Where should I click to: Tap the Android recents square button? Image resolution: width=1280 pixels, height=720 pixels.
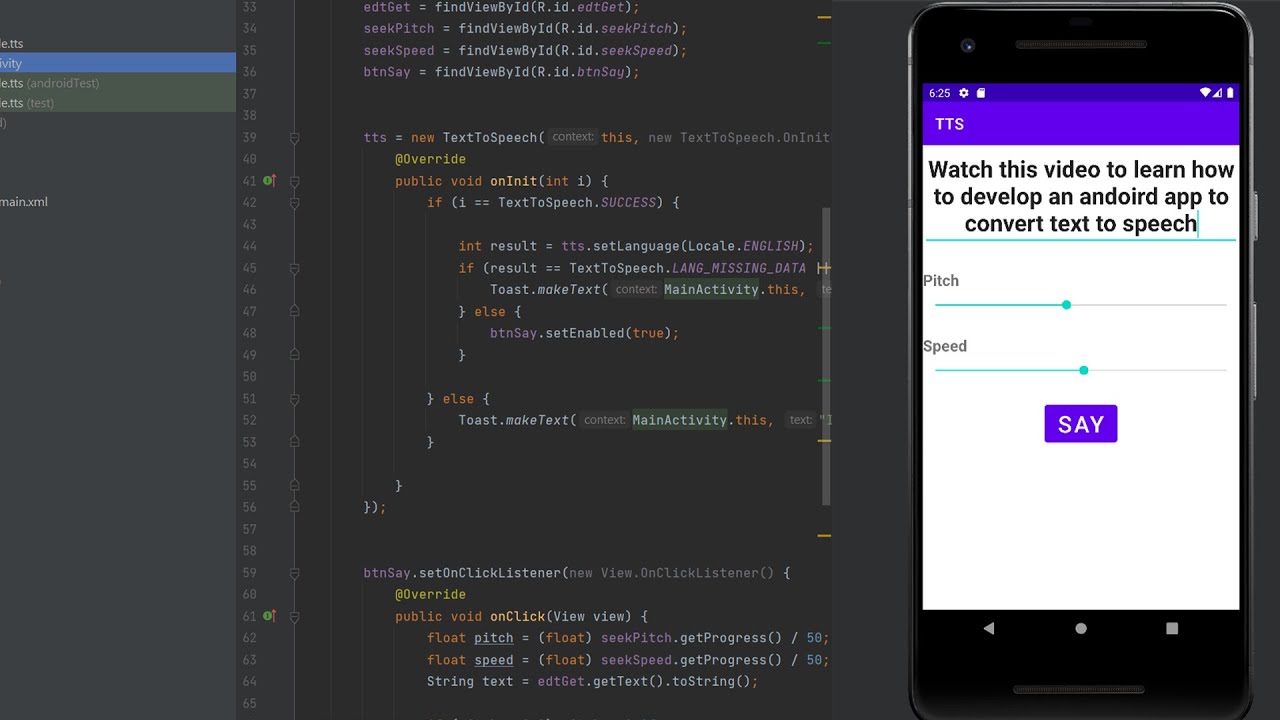pyautogui.click(x=1172, y=628)
